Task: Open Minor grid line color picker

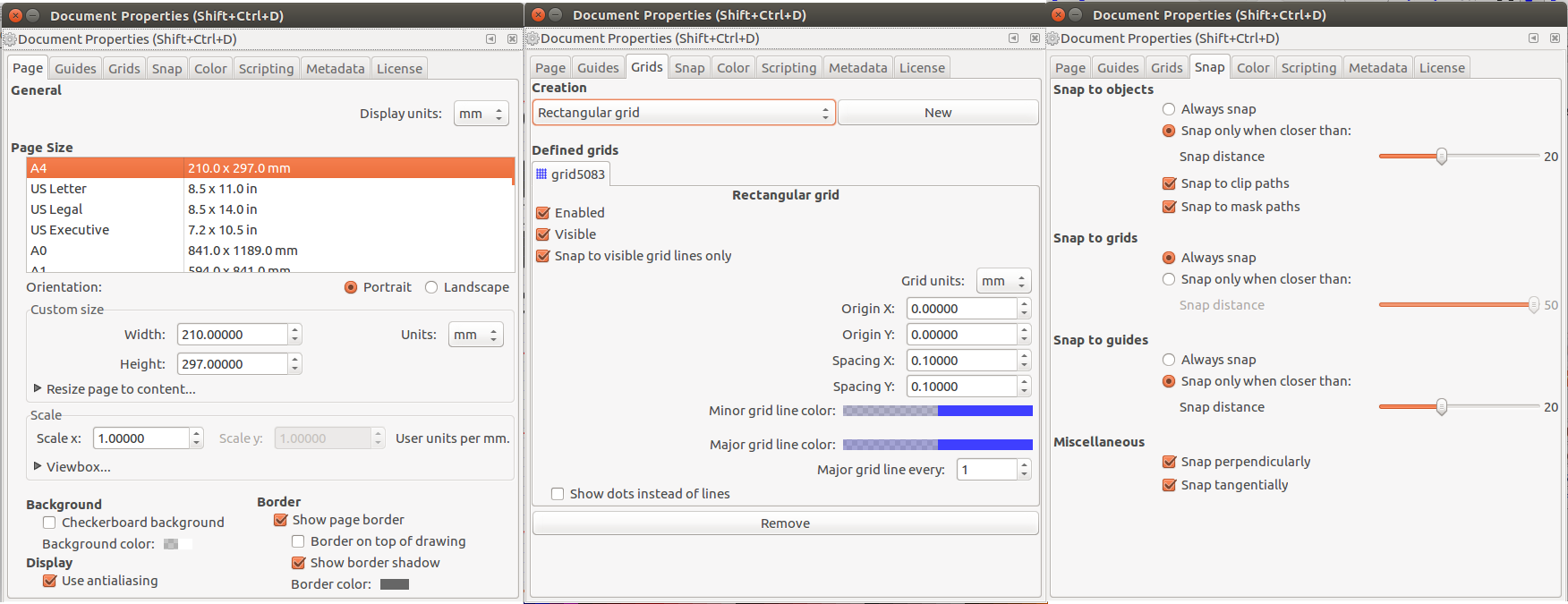Action: 938,411
